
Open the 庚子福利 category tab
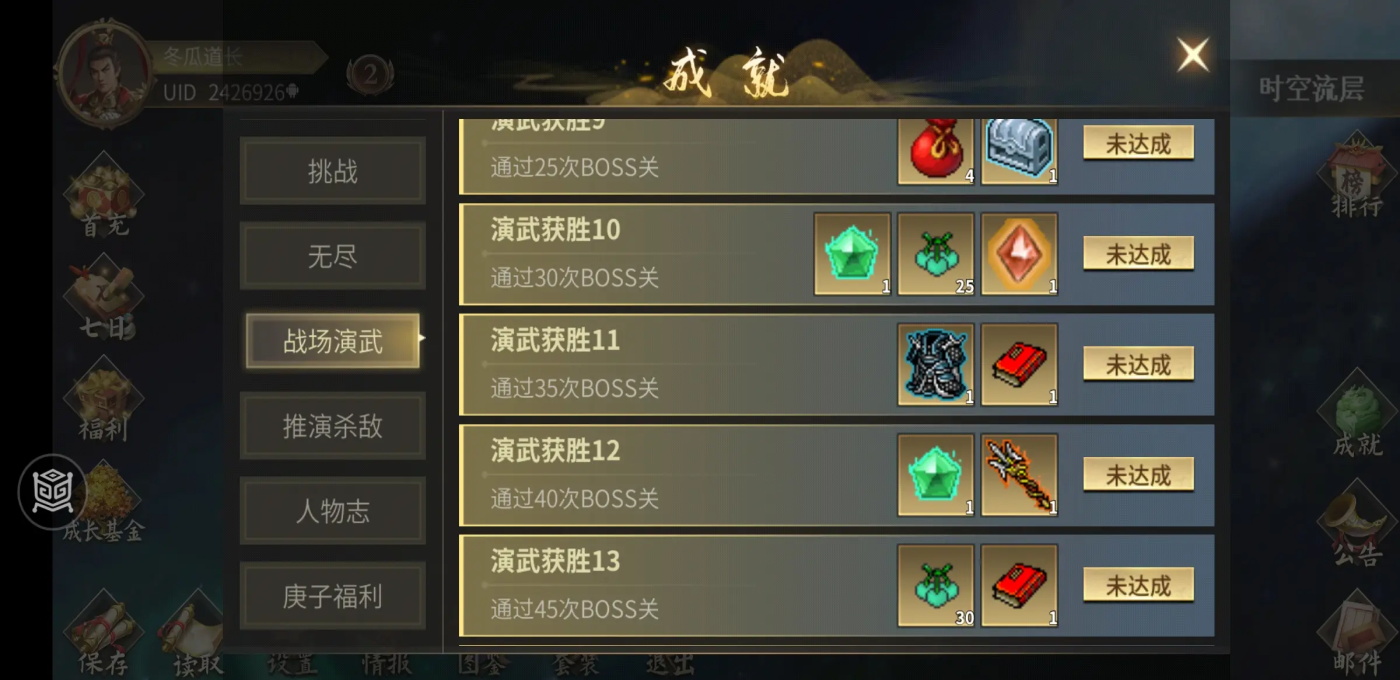pos(333,596)
